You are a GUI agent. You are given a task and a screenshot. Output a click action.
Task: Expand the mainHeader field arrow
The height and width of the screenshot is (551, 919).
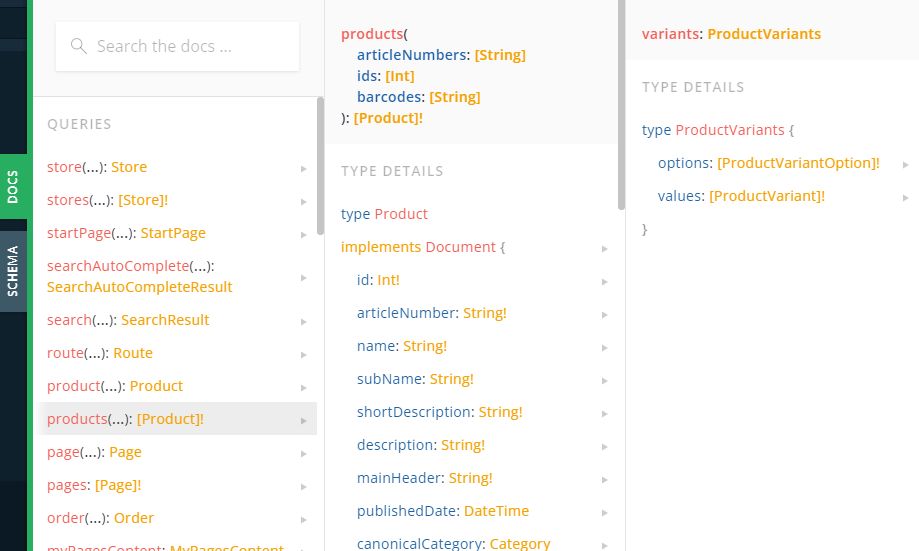click(604, 479)
